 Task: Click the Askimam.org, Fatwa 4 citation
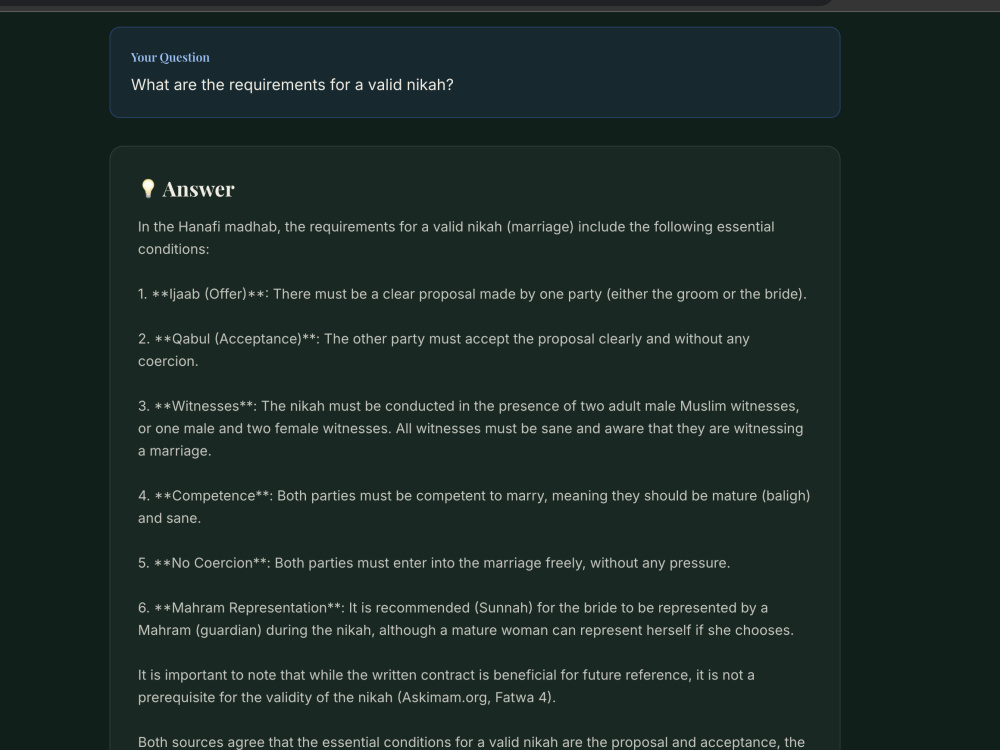pos(476,697)
